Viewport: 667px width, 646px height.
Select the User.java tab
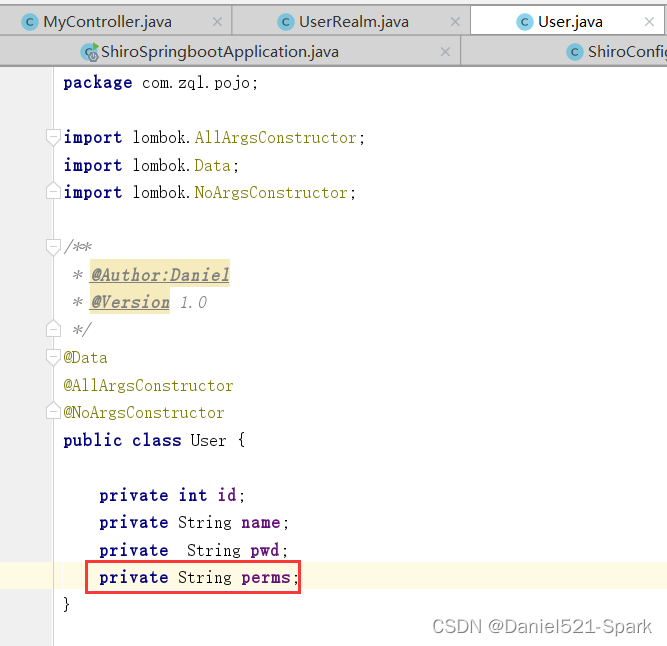pyautogui.click(x=567, y=21)
